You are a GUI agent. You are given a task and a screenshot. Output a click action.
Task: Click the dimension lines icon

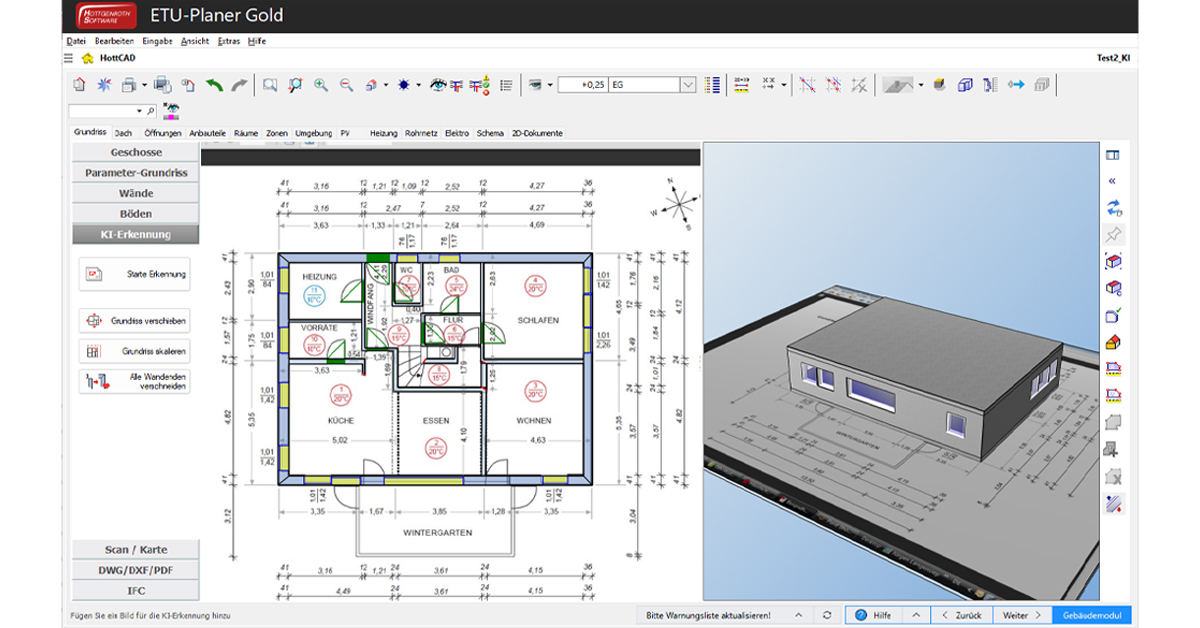(x=741, y=85)
